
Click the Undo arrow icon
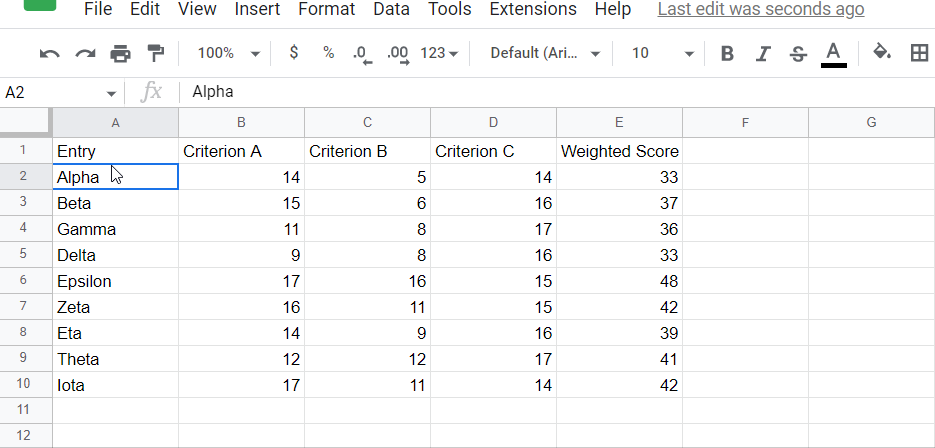pos(50,53)
